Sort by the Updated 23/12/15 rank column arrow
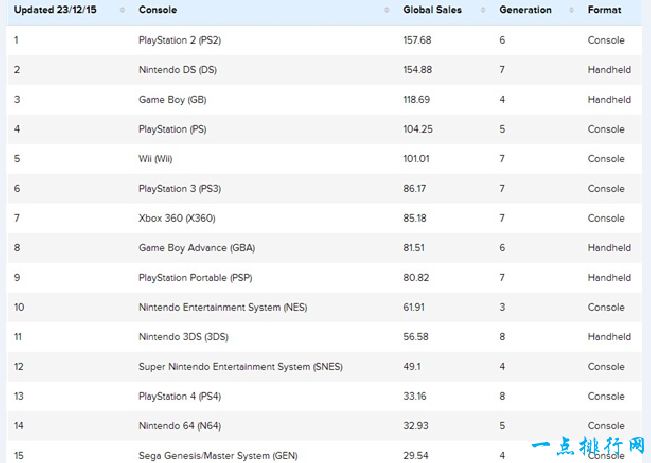Screen dimensions: 651x463 click(122, 10)
